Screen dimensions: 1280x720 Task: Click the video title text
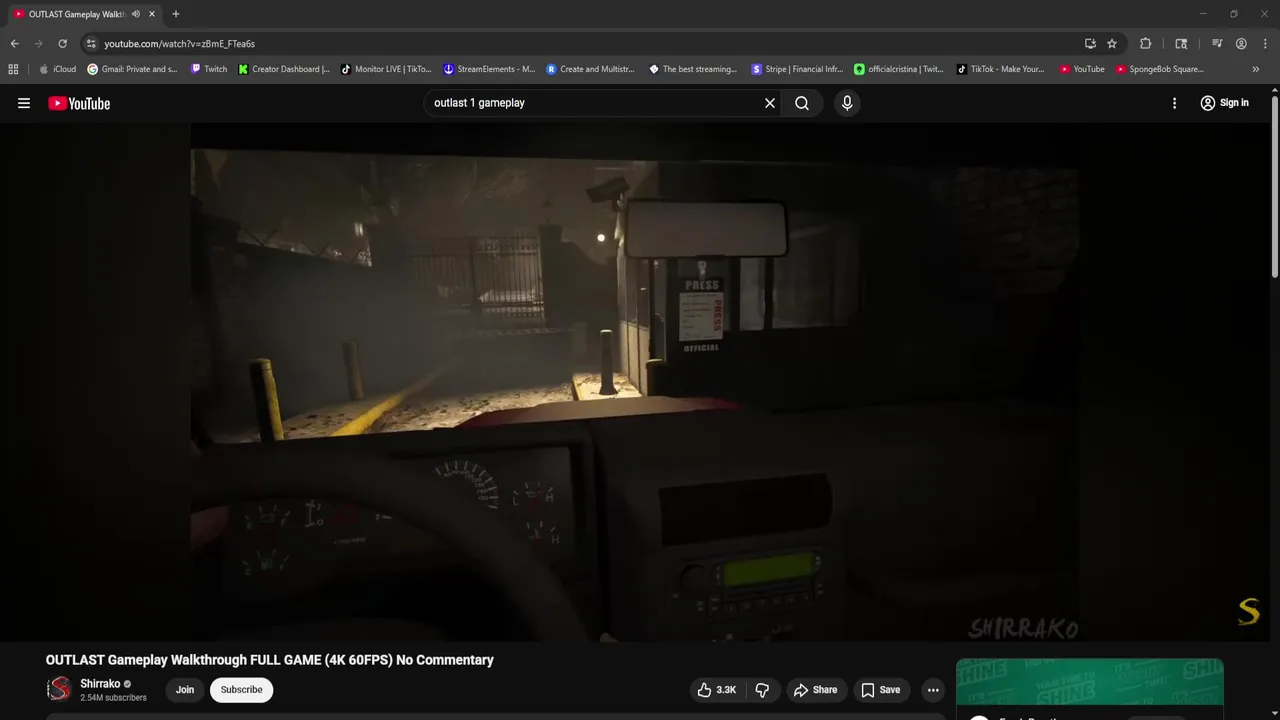pos(270,660)
